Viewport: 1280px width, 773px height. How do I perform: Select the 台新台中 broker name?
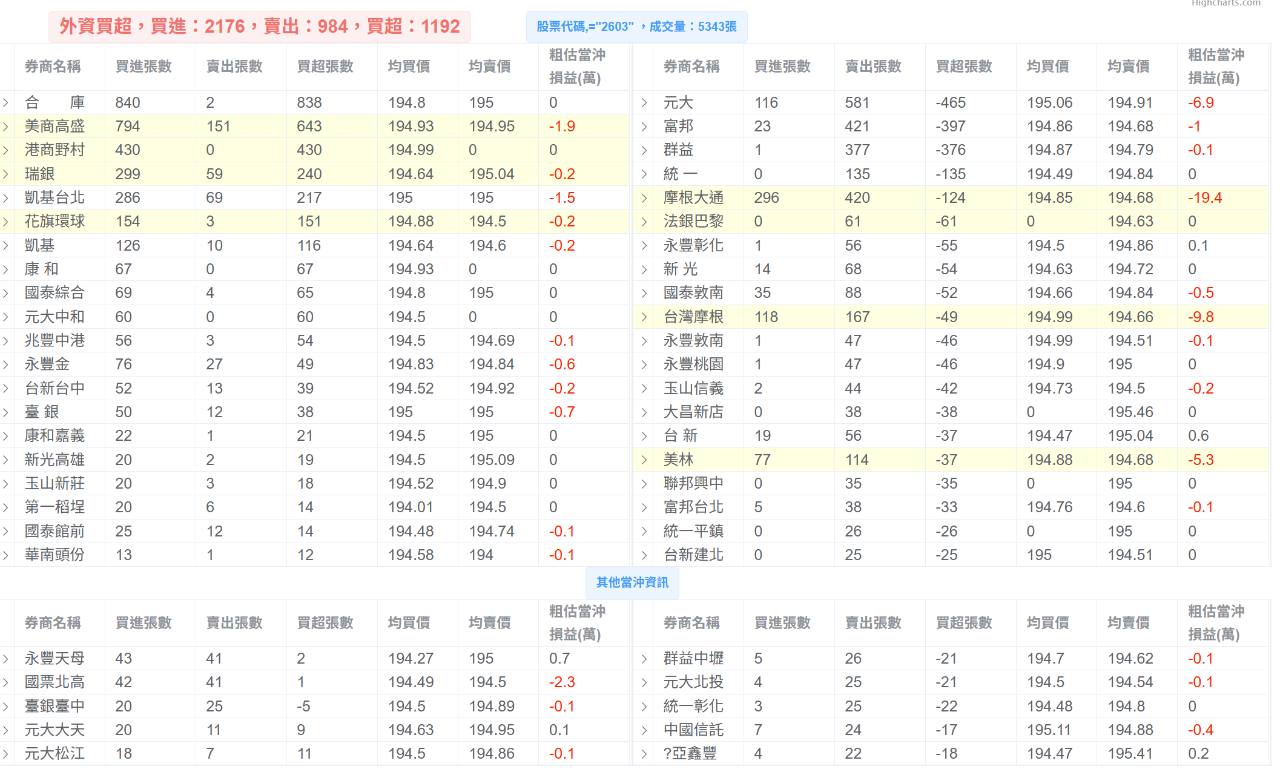point(54,389)
